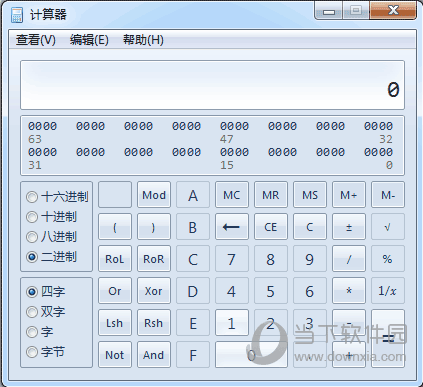Viewport: 423px width, 387px height.
Task: Click the left parenthesis key
Action: tap(115, 227)
